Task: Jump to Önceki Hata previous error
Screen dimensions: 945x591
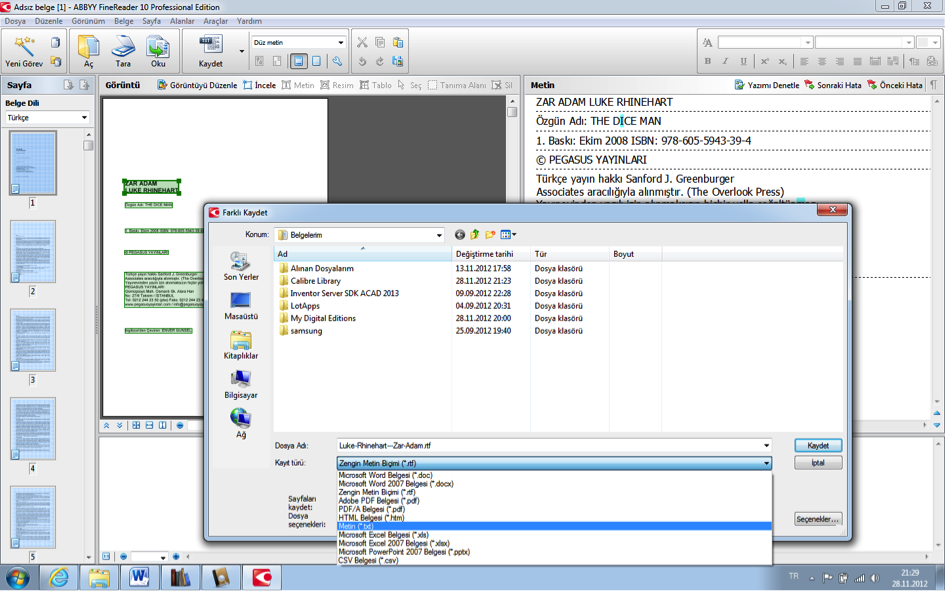Action: coord(895,85)
